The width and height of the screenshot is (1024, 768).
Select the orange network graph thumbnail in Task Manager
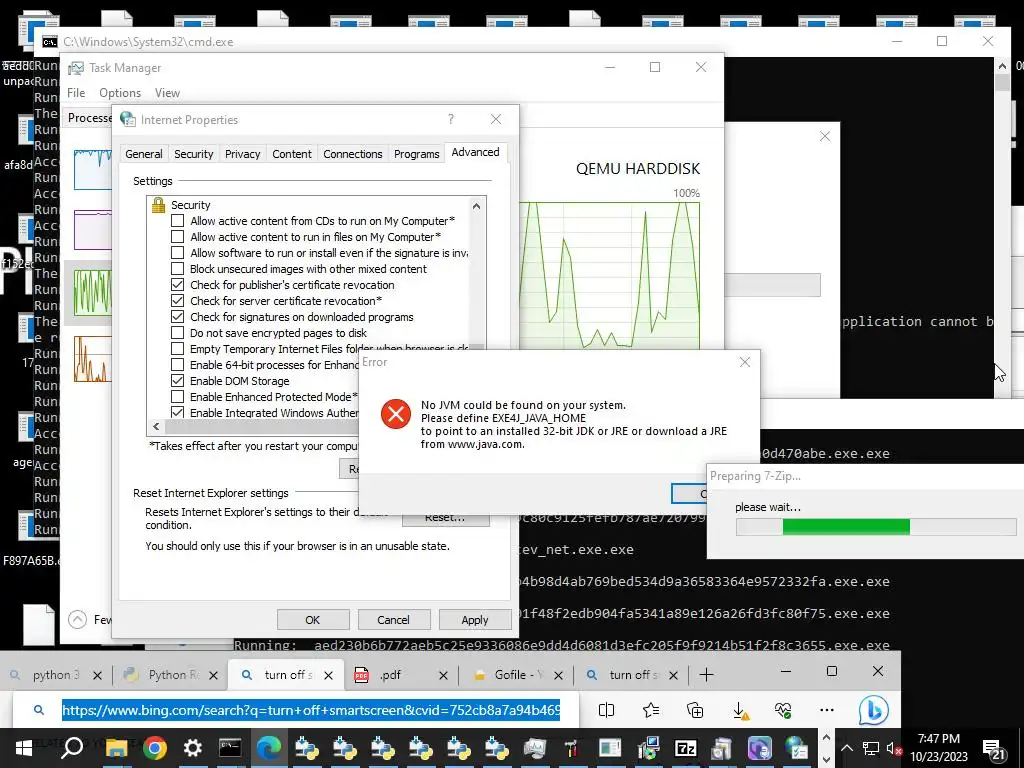[93, 359]
